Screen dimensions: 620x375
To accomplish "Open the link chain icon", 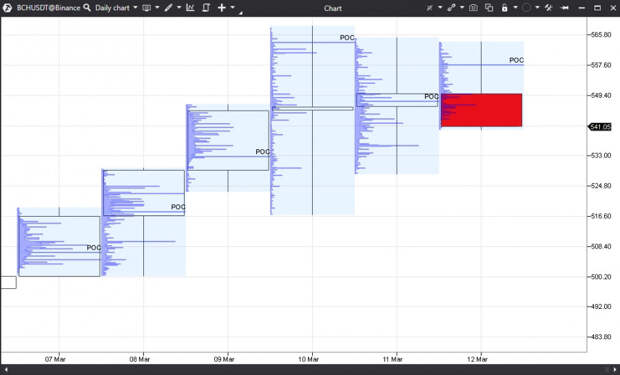I will pos(451,8).
